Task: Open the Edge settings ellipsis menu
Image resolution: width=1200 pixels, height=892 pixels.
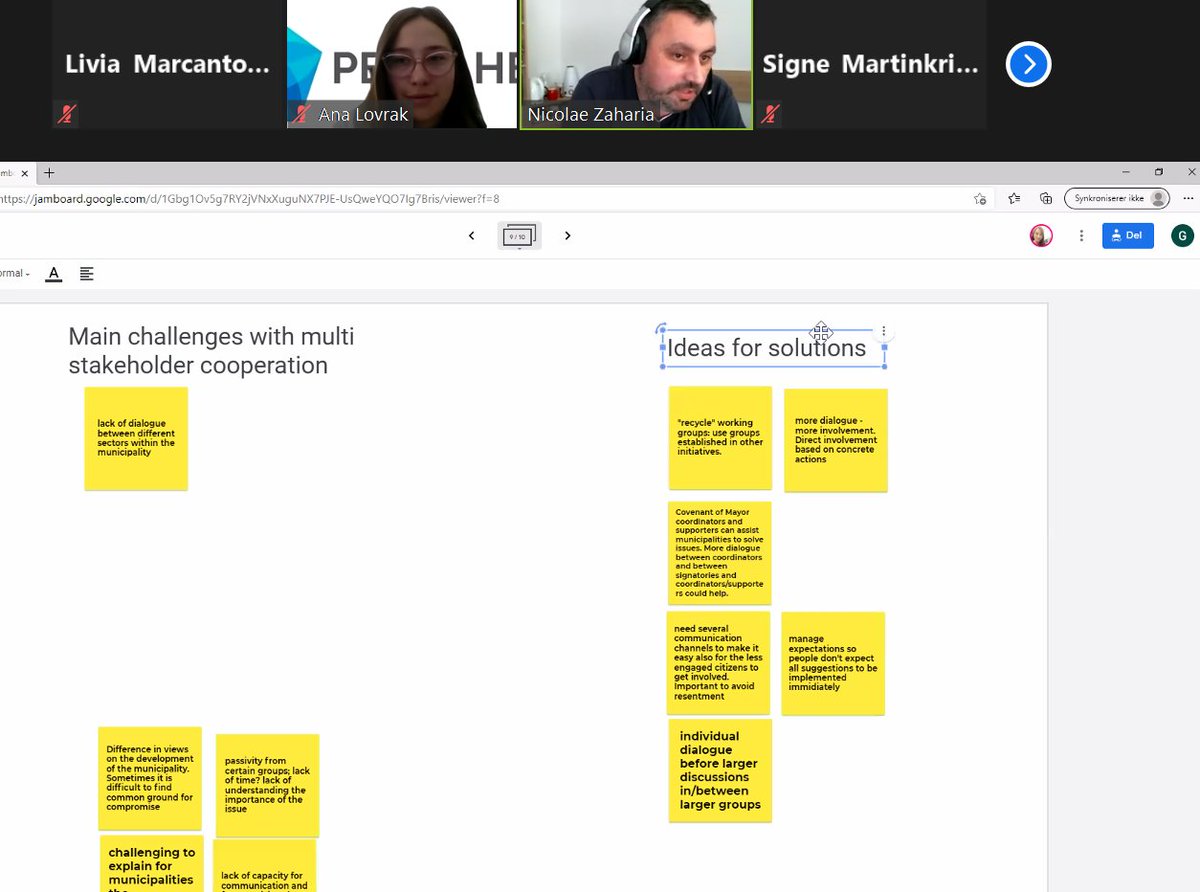Action: [x=1186, y=199]
